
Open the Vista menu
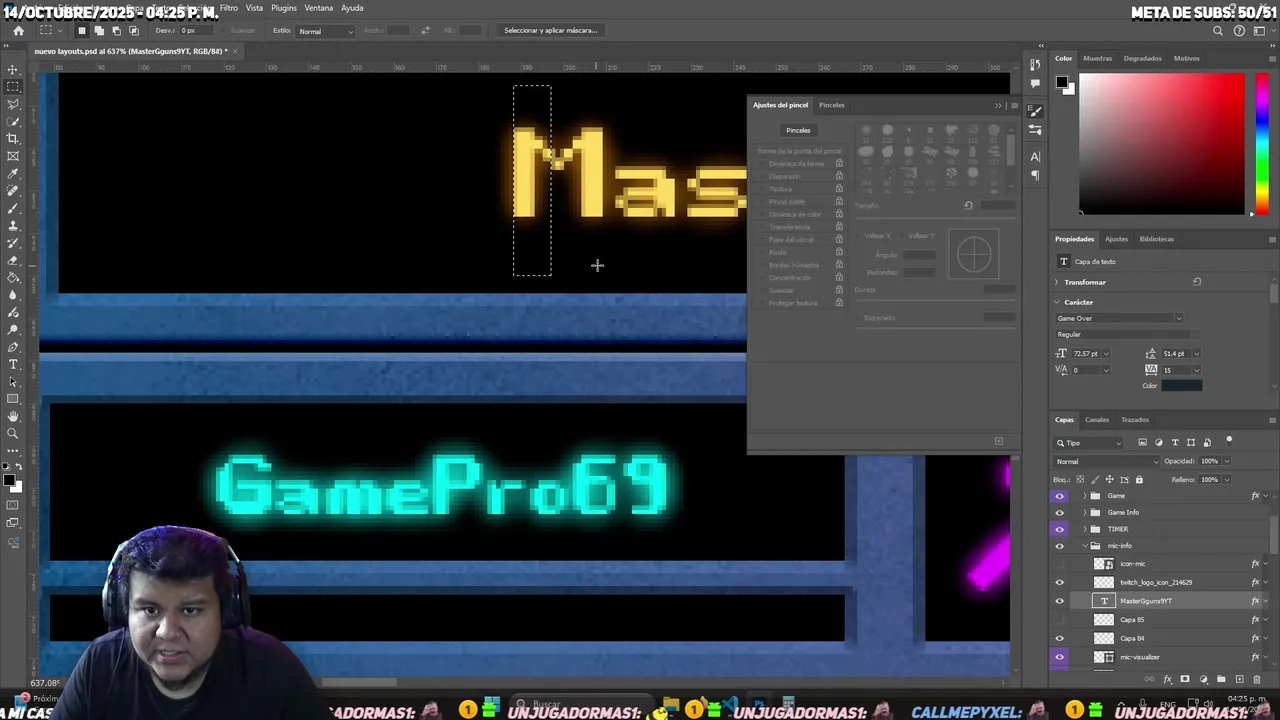255,8
